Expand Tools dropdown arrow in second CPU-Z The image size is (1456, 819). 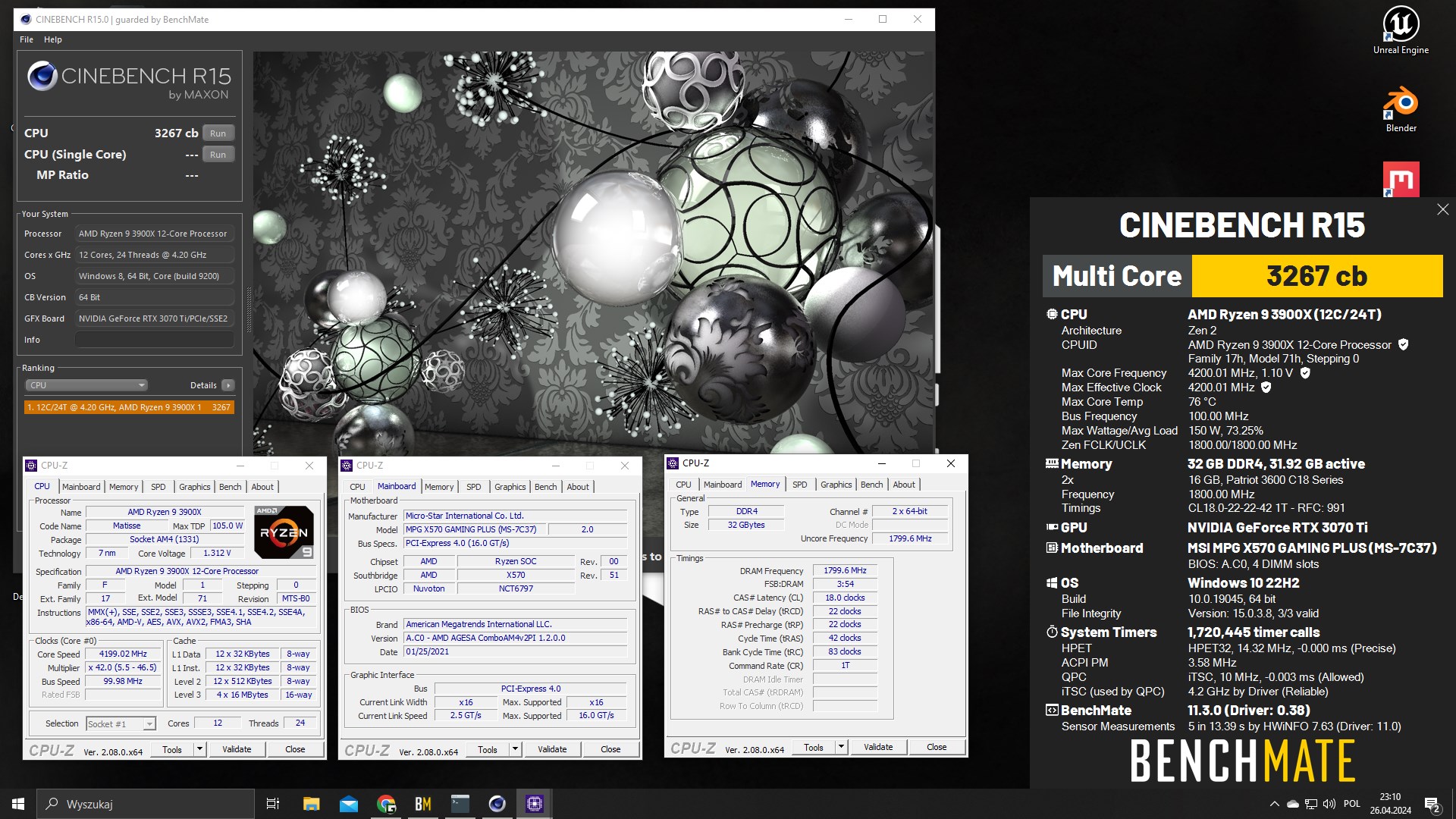[x=515, y=749]
